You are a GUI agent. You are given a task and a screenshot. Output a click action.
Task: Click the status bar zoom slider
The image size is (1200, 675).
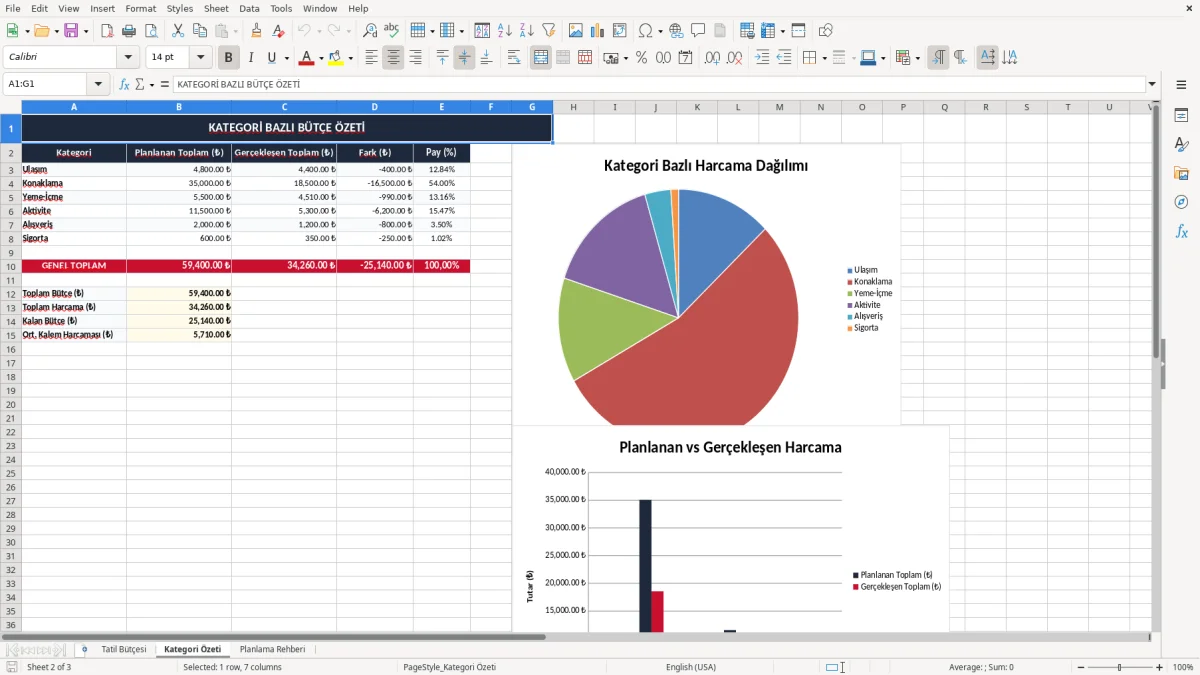[1118, 667]
